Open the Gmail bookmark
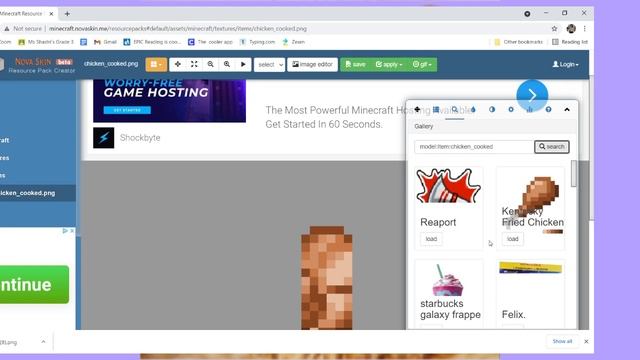The height and width of the screenshot is (360, 640). tap(105, 42)
